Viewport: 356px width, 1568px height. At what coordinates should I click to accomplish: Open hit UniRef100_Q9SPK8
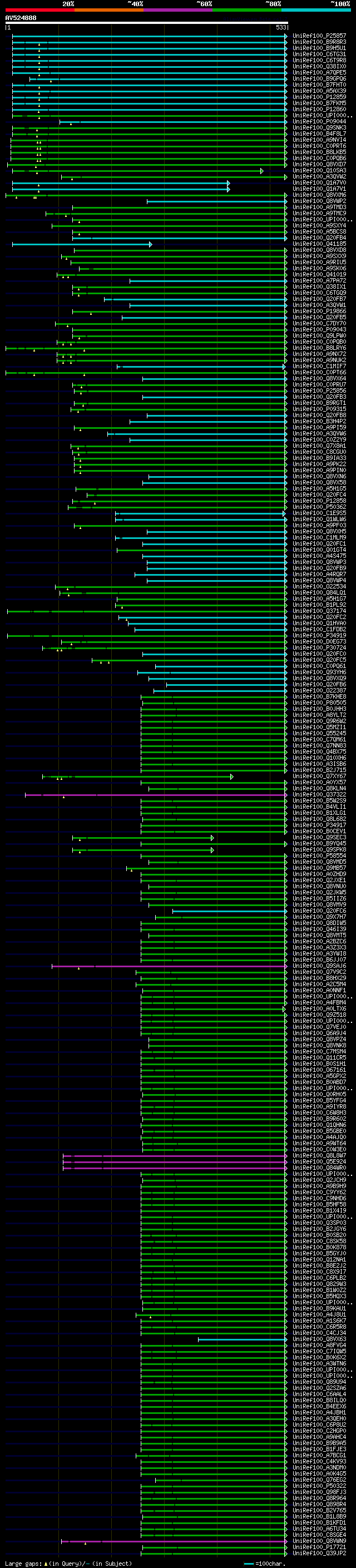tap(319, 850)
